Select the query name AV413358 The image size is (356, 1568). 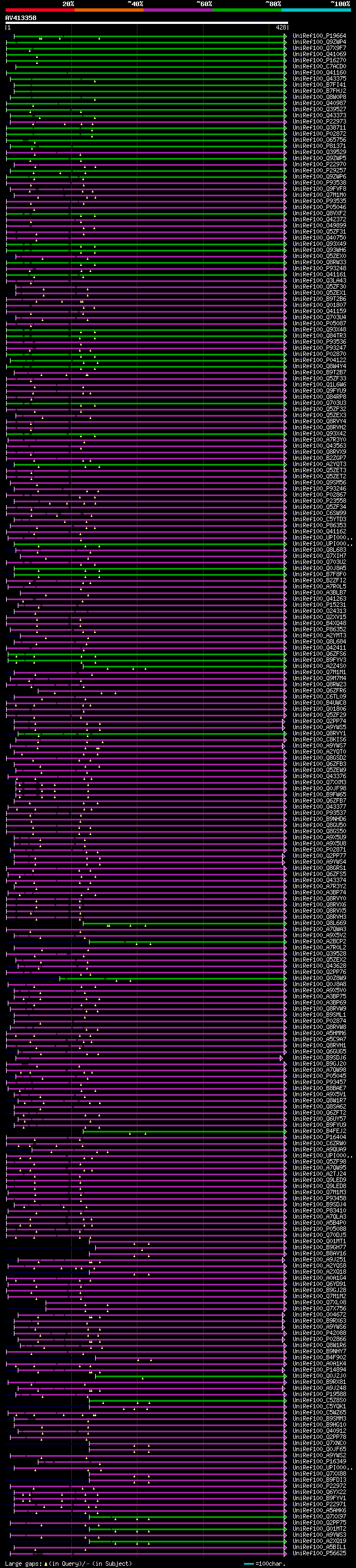coord(21,18)
